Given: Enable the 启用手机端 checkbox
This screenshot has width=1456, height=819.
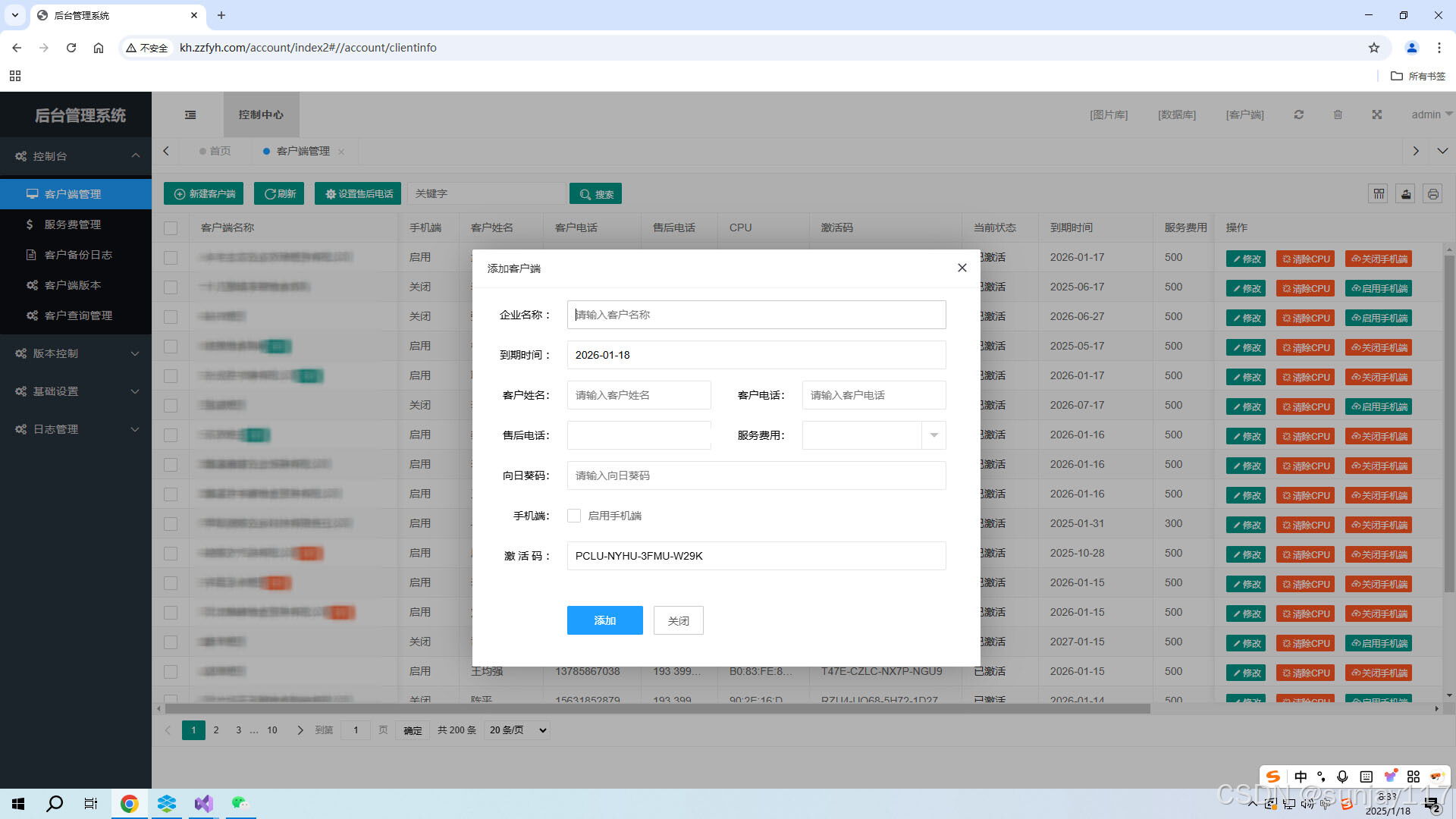Looking at the screenshot, I should pos(574,516).
